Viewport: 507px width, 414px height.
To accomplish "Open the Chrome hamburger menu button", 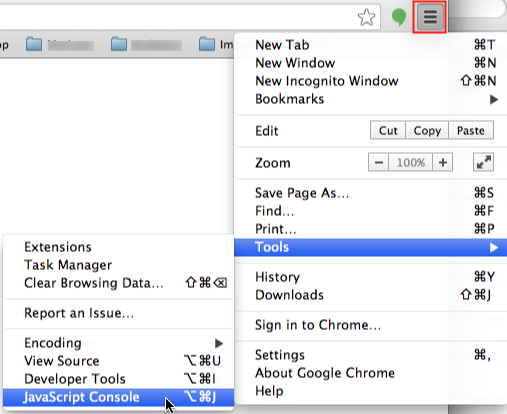I will pyautogui.click(x=430, y=17).
